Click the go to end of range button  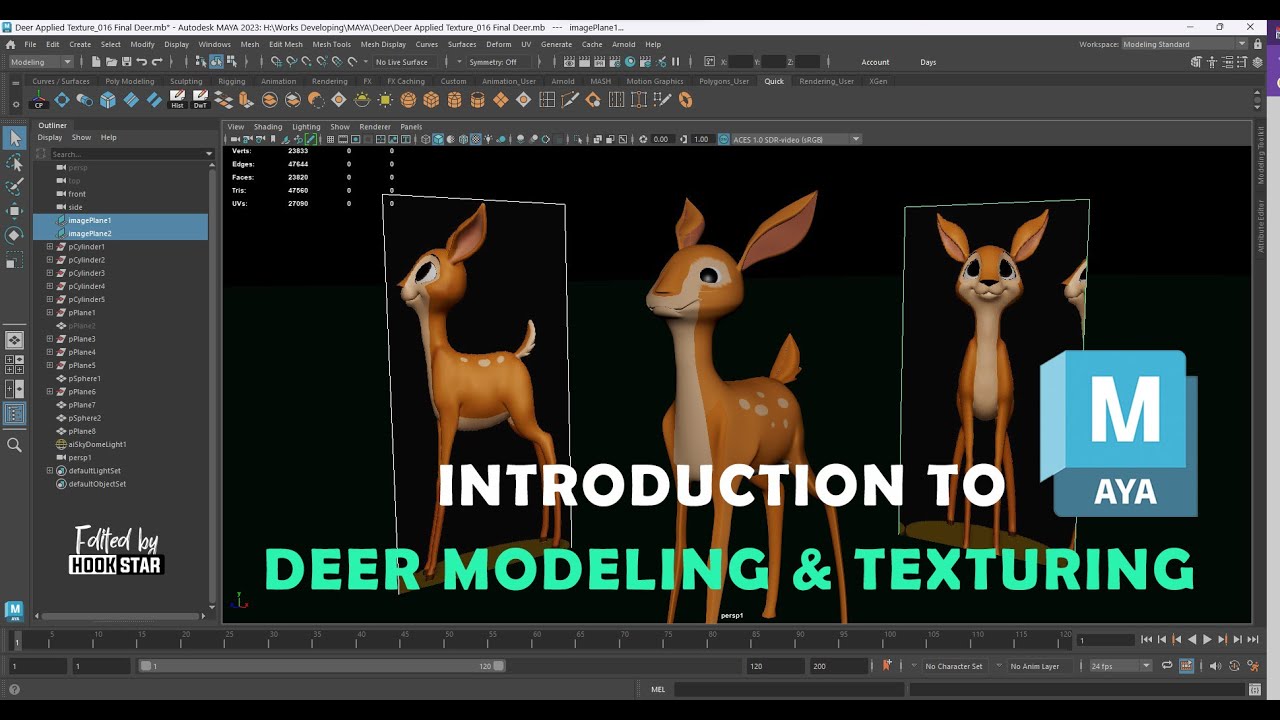tap(1252, 639)
